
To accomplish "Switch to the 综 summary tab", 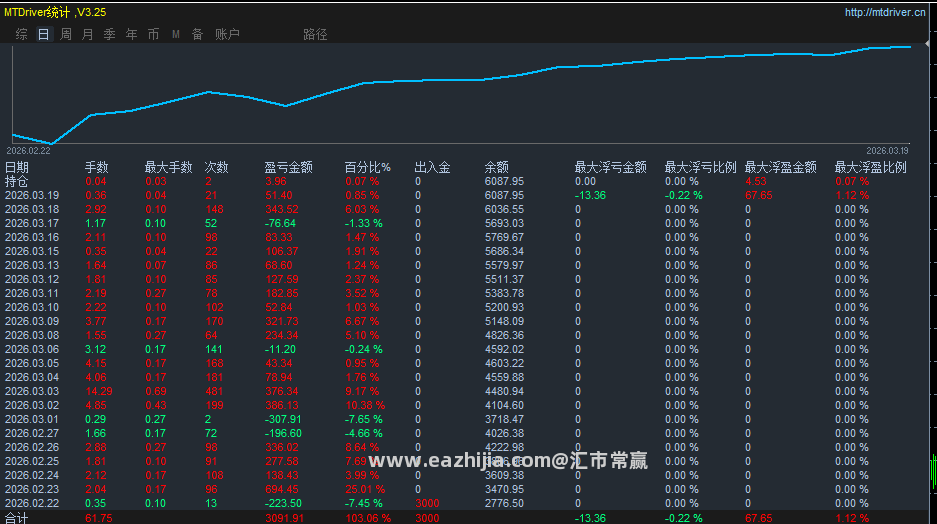I will [22, 35].
